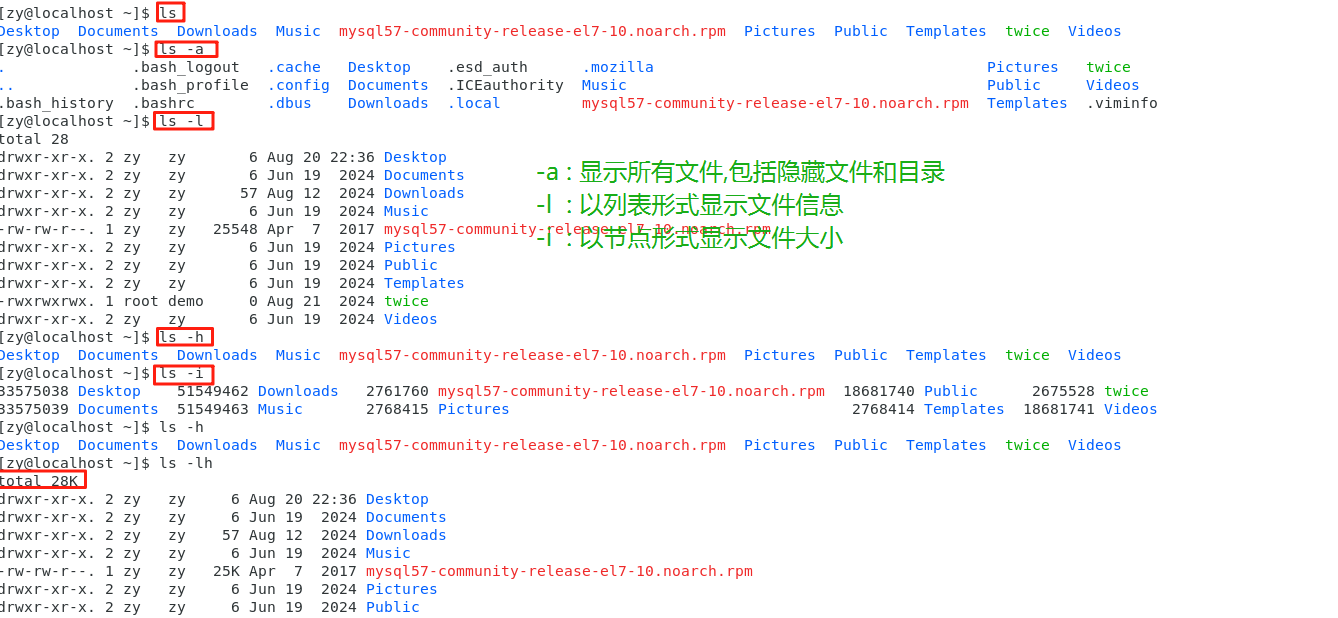Select inode number 33575038
This screenshot has width=1338, height=618.
[x=34, y=391]
